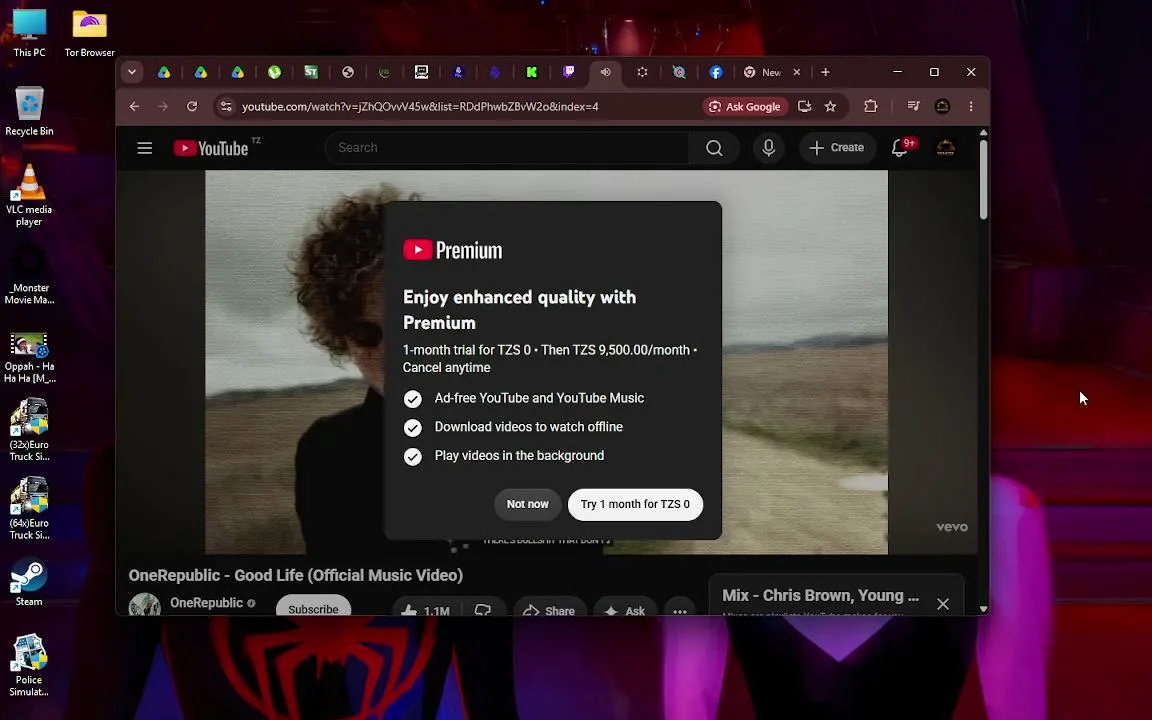Click Try 1 month for TZS 0
Image resolution: width=1152 pixels, height=720 pixels.
pos(636,505)
